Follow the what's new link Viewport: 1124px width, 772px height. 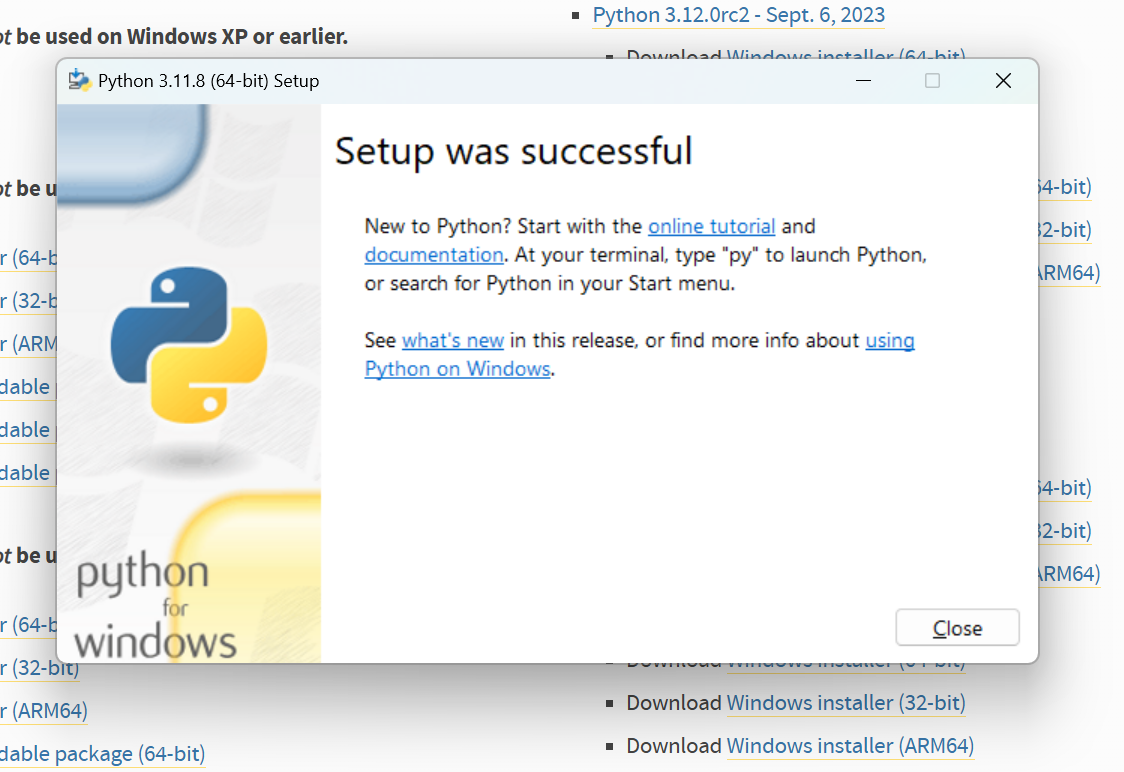click(x=452, y=340)
